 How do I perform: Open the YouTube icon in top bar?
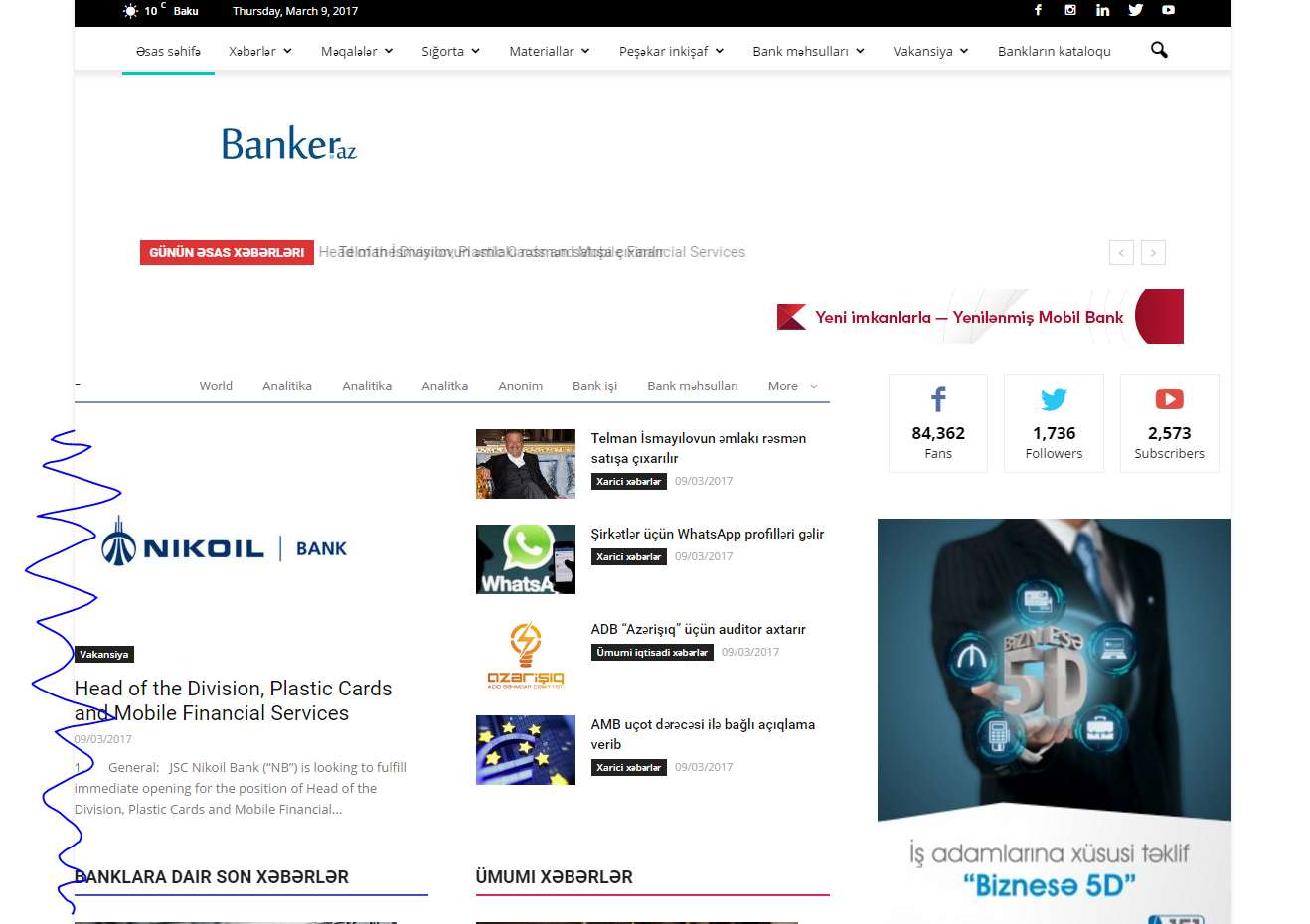[x=1168, y=10]
